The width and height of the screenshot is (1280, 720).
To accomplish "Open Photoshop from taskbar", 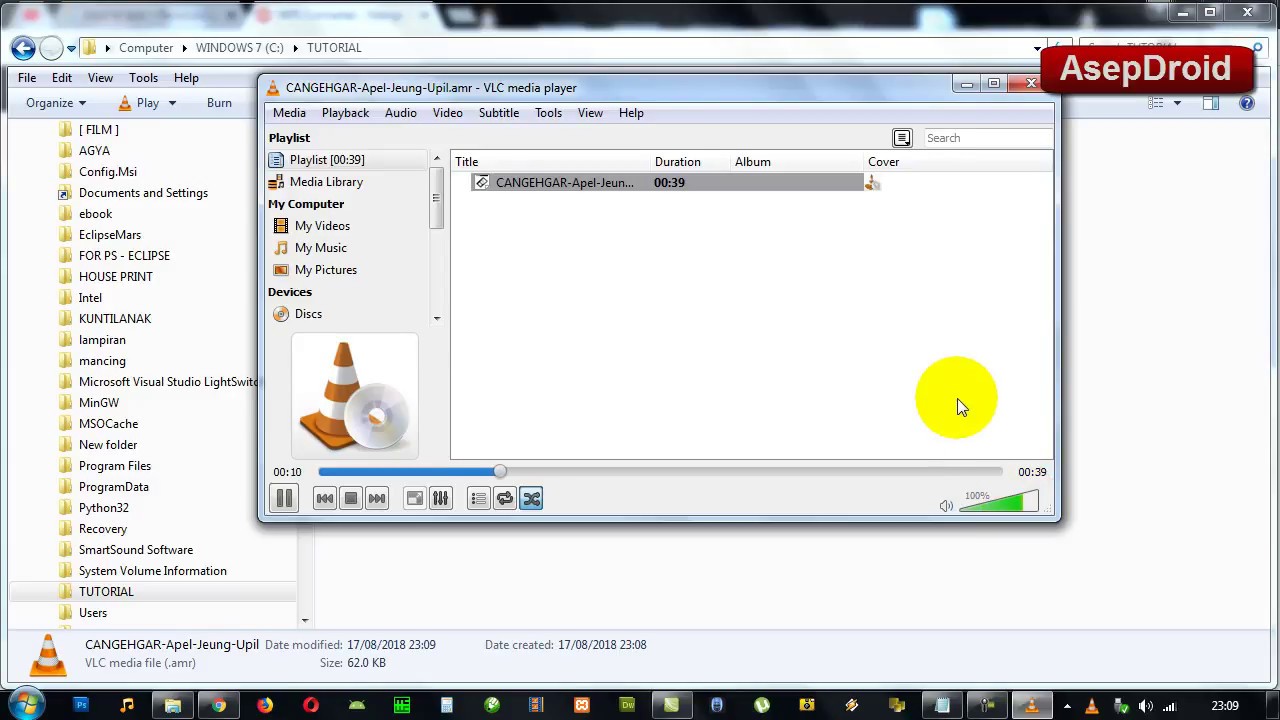I will click(81, 706).
